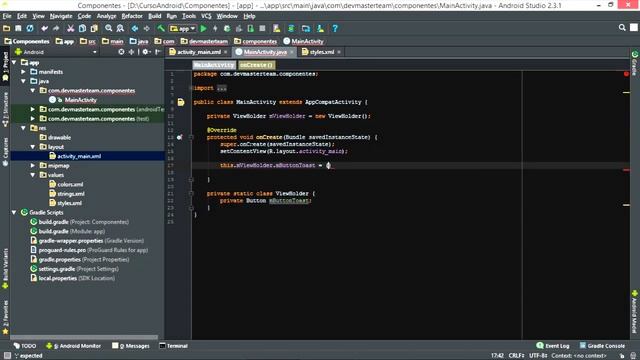Switch to the activity_main.xml editor tab
The height and width of the screenshot is (360, 640).
coord(199,52)
